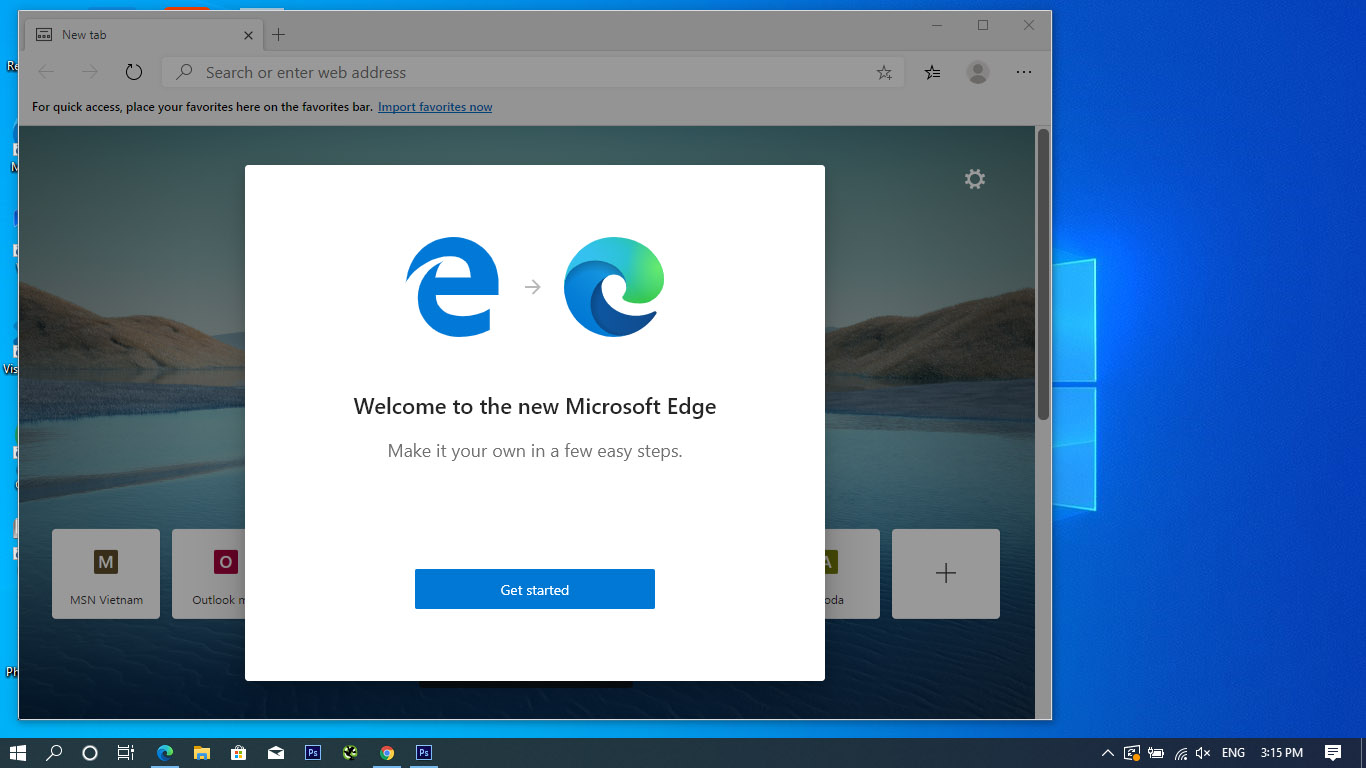This screenshot has width=1366, height=768.
Task: Click the Forward navigation arrow
Action: coord(90,72)
